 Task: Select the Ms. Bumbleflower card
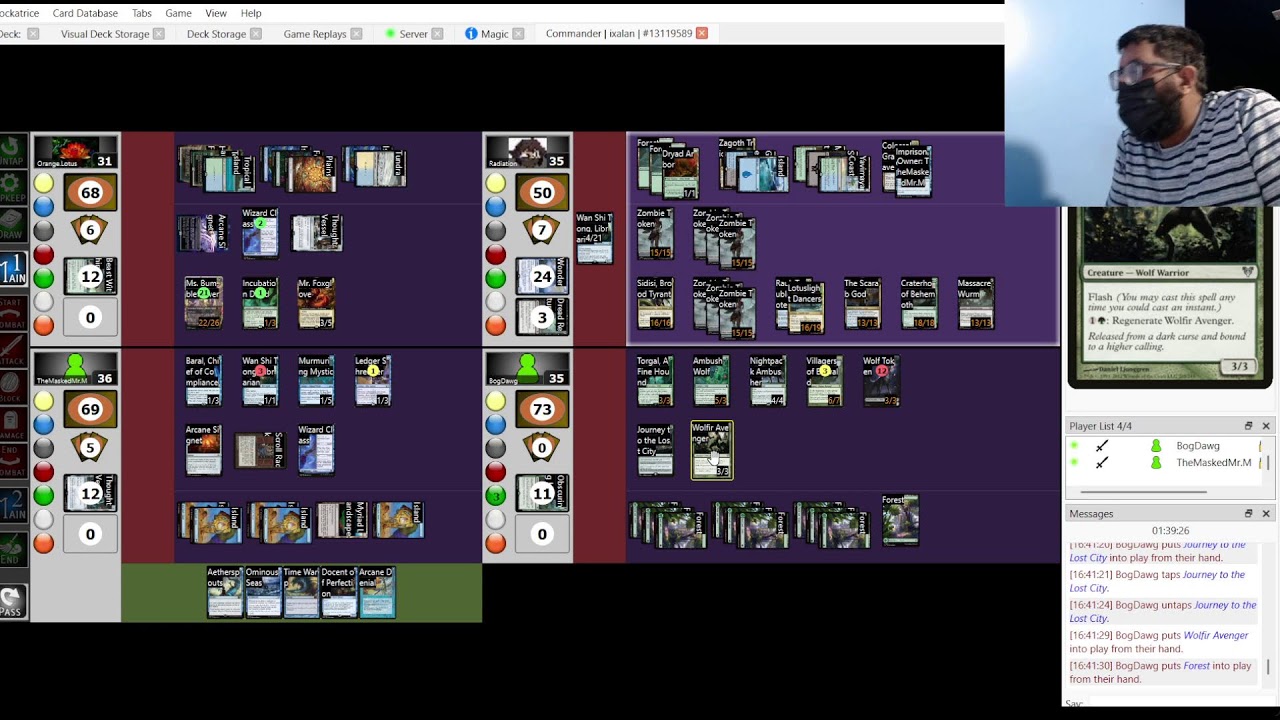coord(203,303)
